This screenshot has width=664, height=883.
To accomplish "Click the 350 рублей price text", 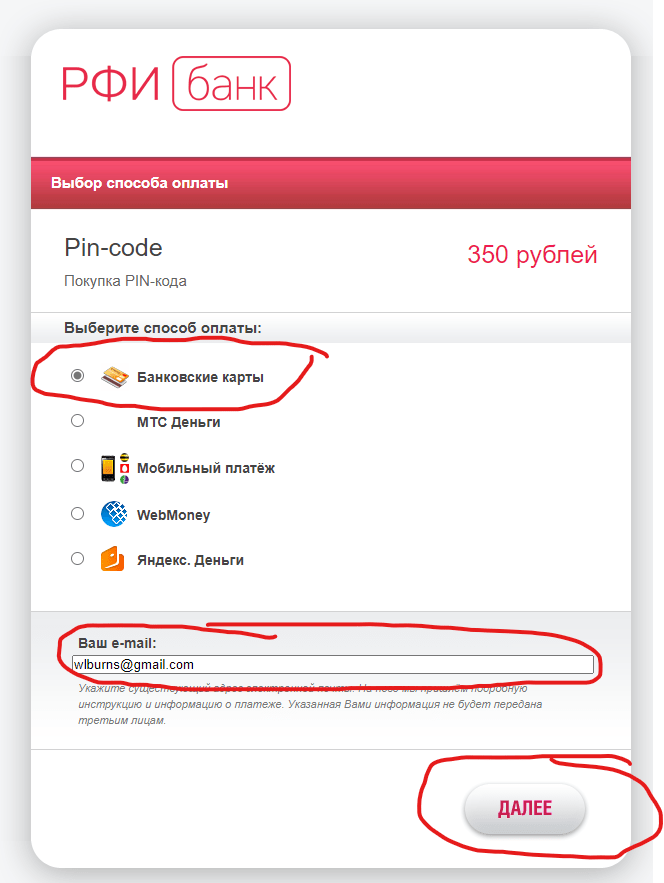I will [x=532, y=255].
